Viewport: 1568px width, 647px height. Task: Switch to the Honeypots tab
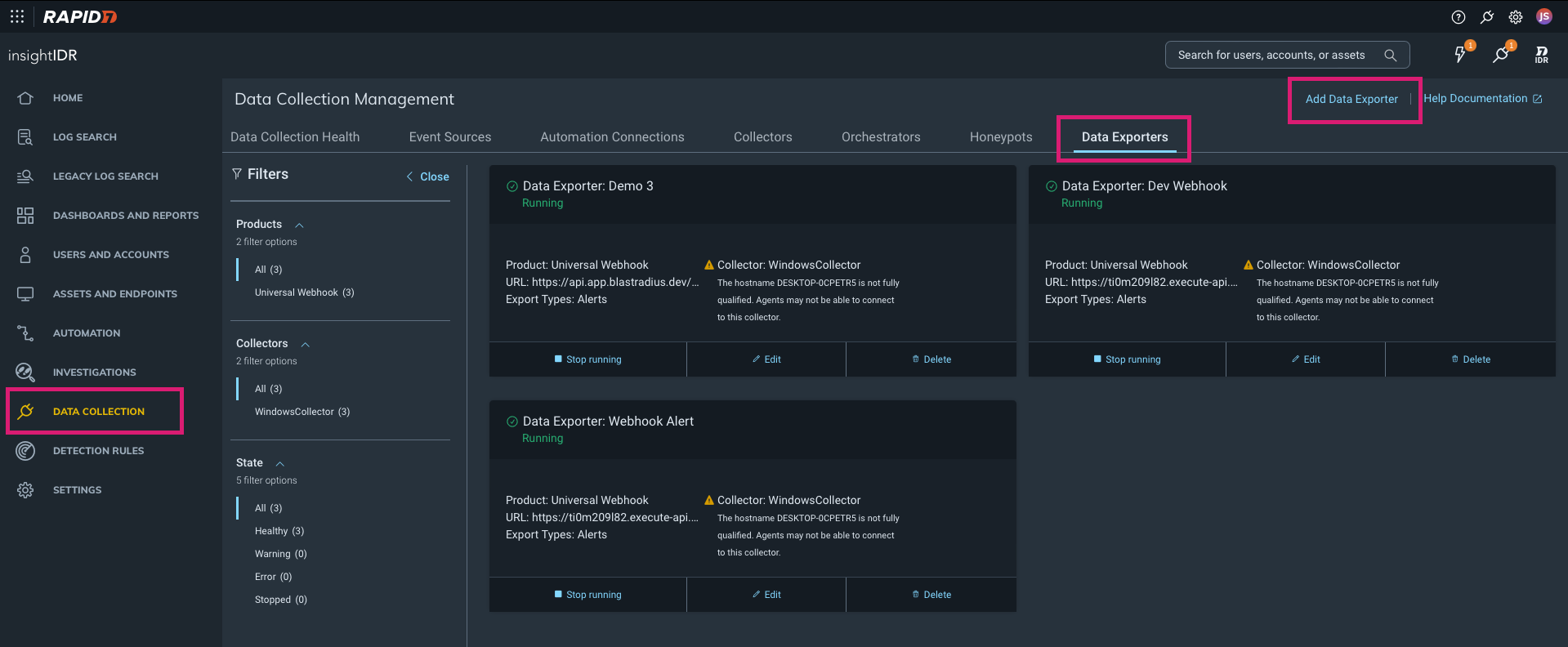[x=1000, y=137]
